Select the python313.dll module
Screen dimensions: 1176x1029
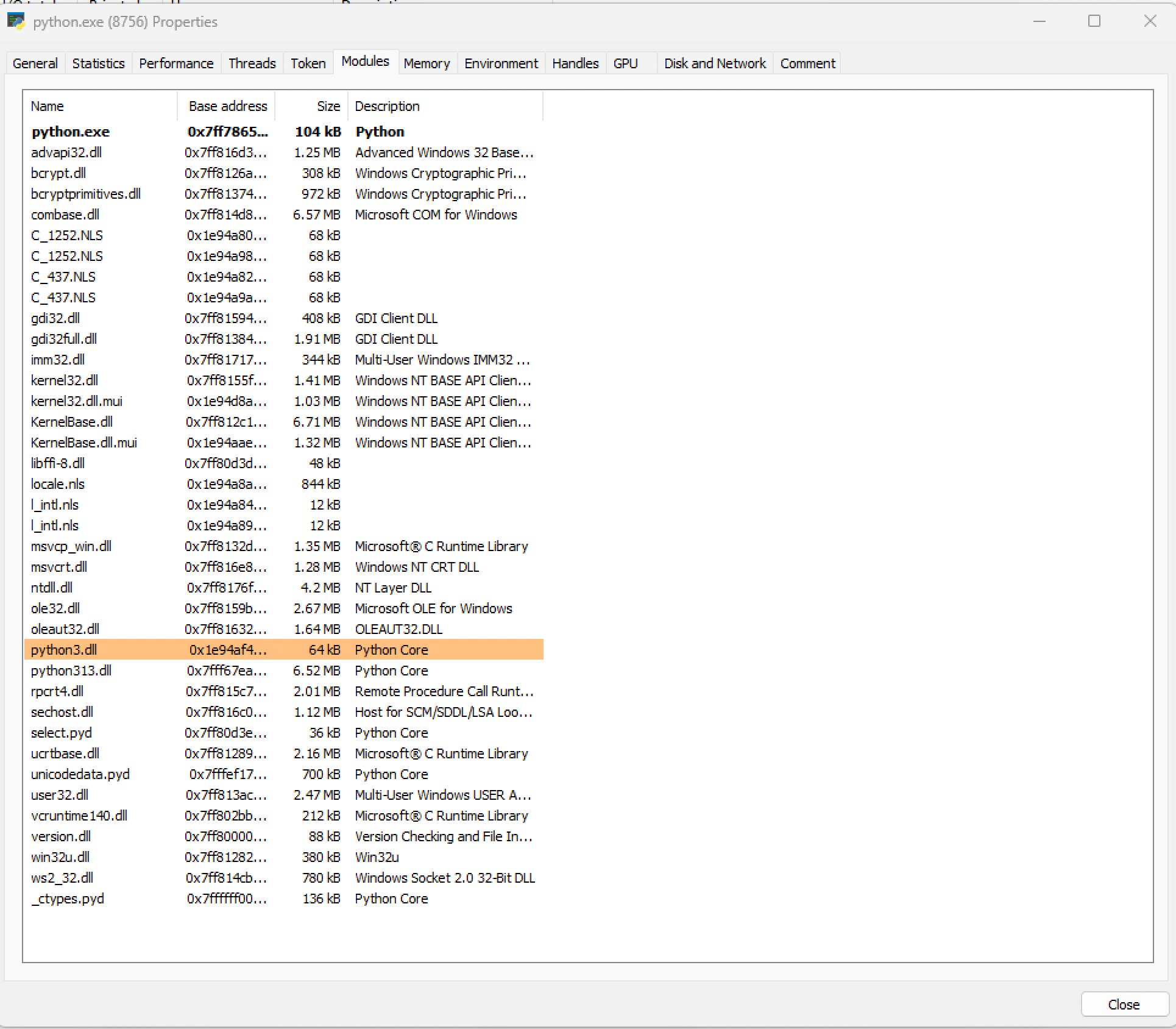(x=284, y=671)
